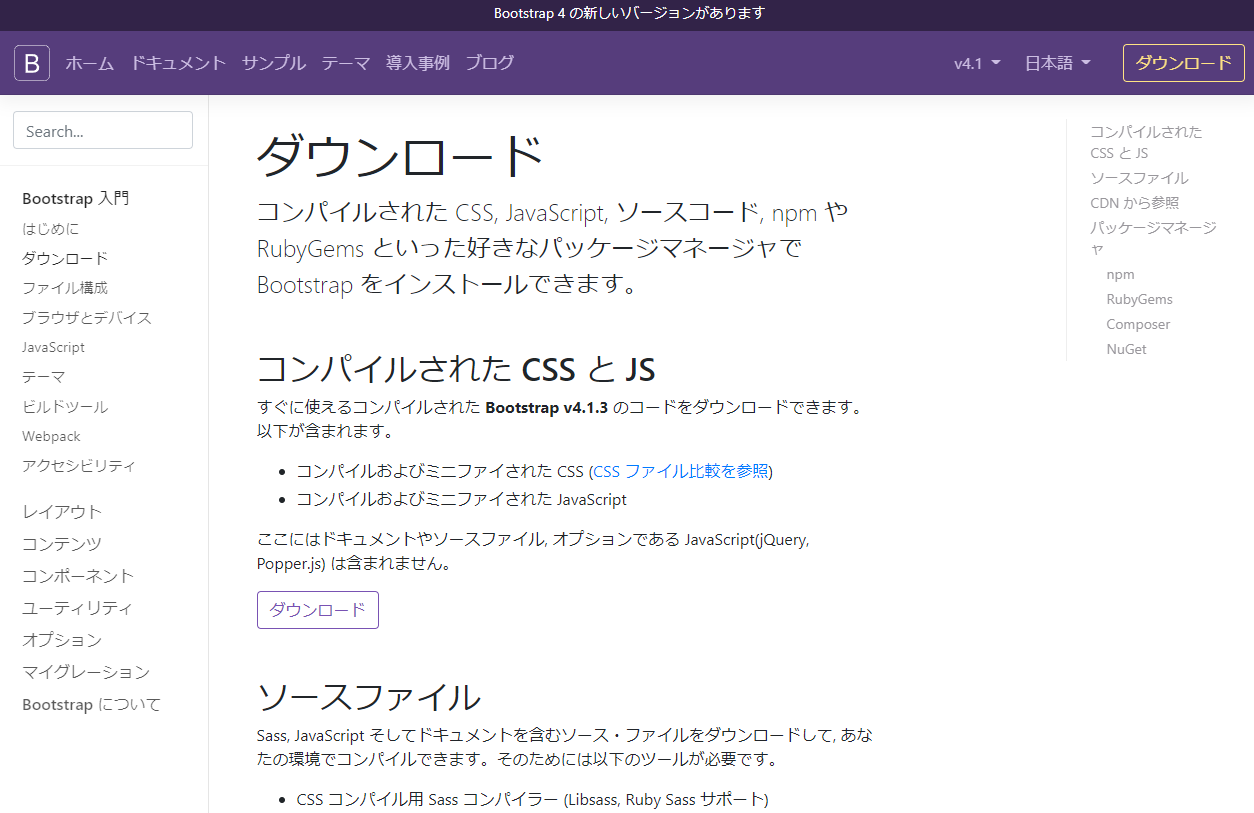Screen dimensions: 1254x813
Task: Click the CSS ファイル比較を参照 link
Action: [681, 471]
